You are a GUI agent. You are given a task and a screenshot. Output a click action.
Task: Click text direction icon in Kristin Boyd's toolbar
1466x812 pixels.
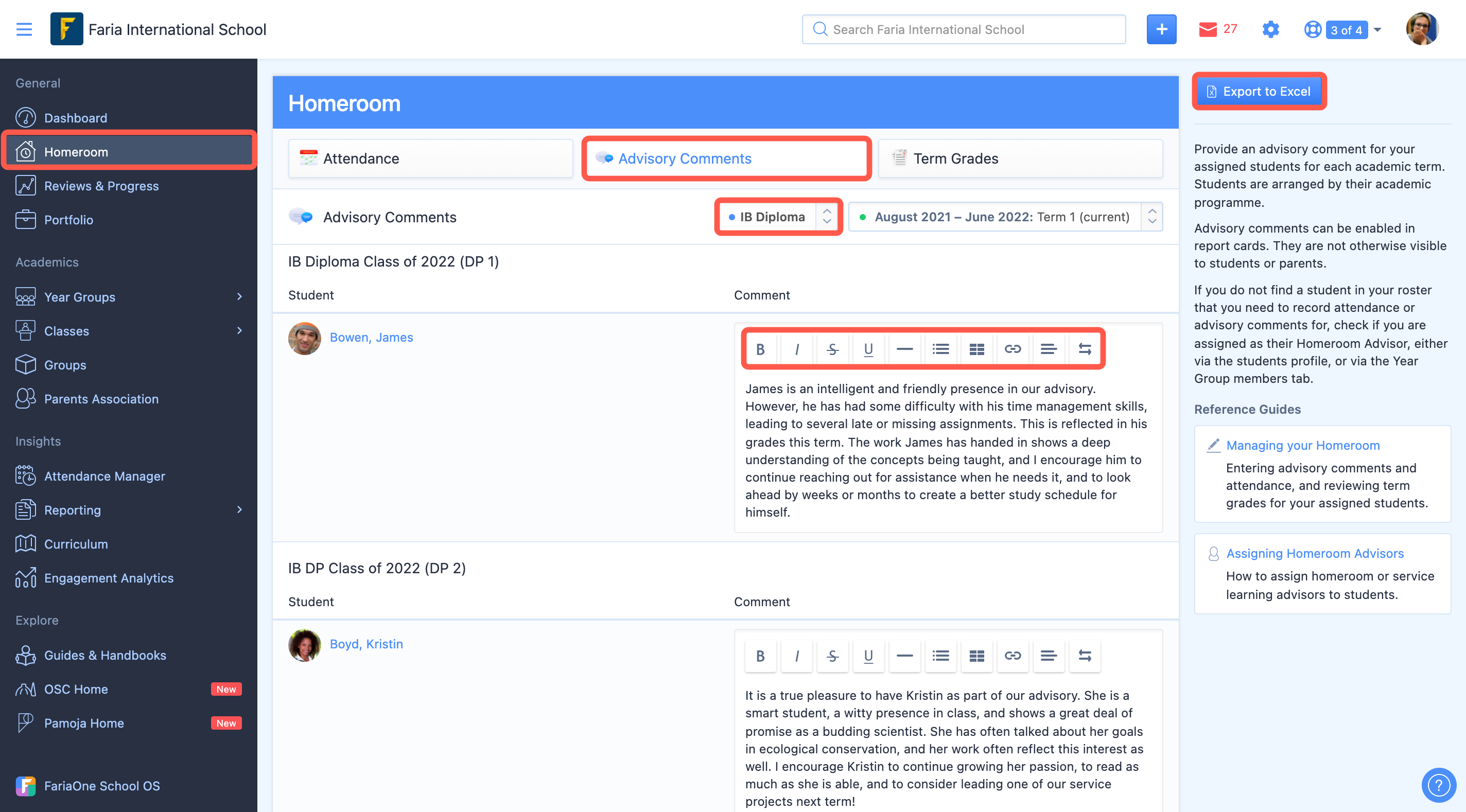click(1085, 656)
